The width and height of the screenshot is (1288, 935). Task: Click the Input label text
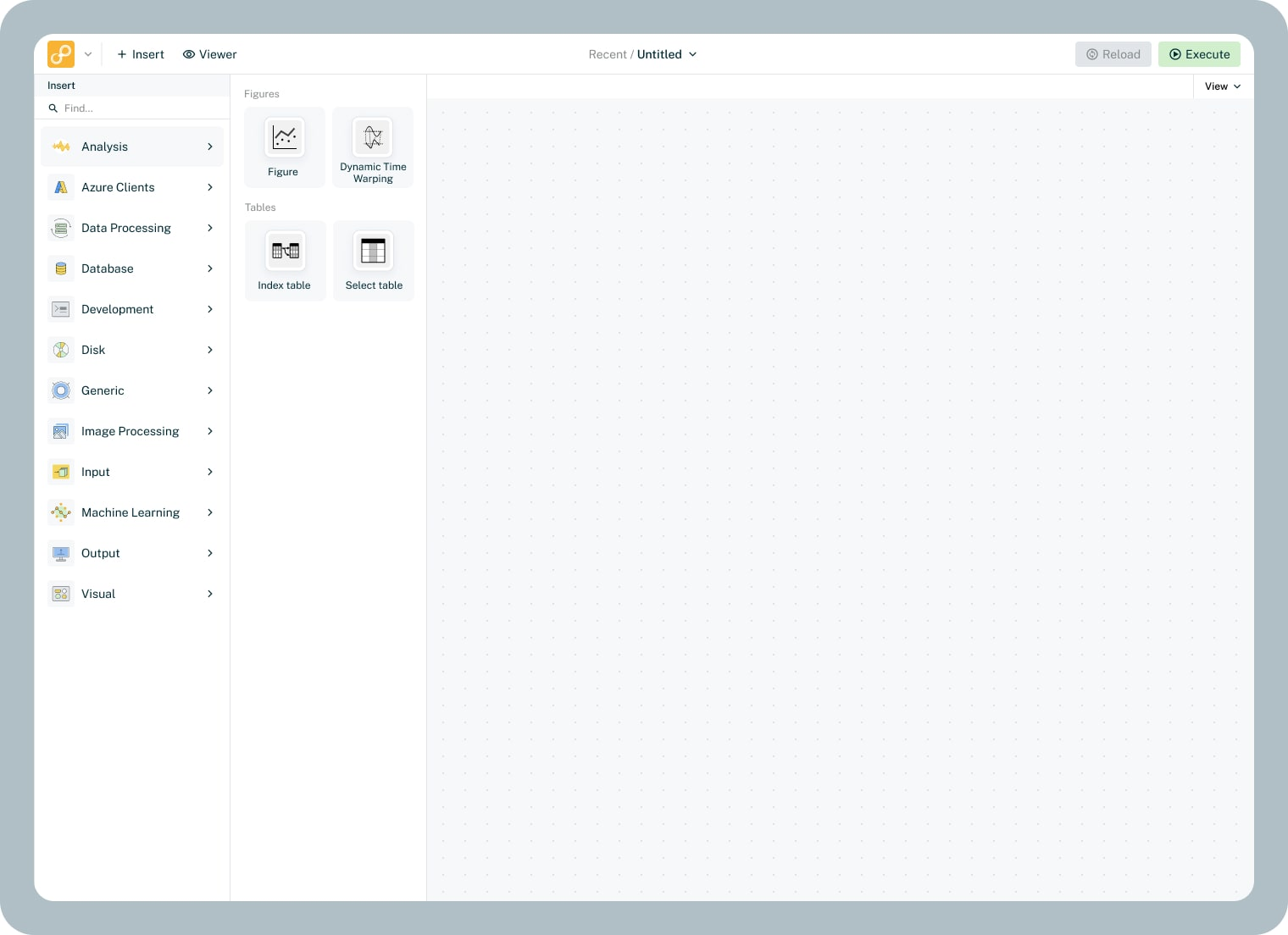(x=96, y=472)
